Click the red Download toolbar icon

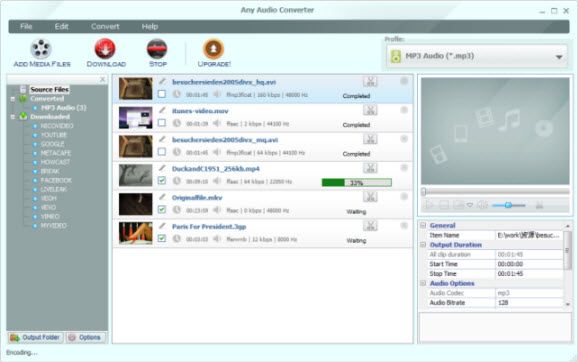(x=105, y=48)
